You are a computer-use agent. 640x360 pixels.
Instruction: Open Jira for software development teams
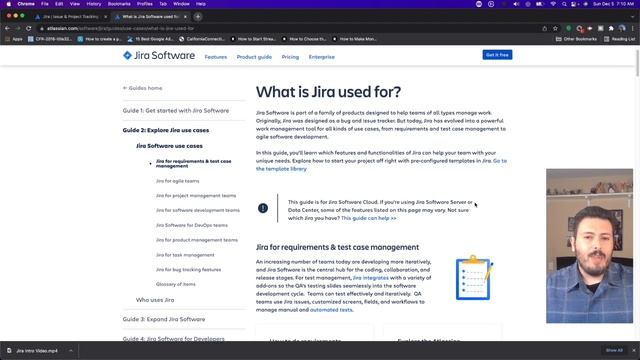[198, 210]
